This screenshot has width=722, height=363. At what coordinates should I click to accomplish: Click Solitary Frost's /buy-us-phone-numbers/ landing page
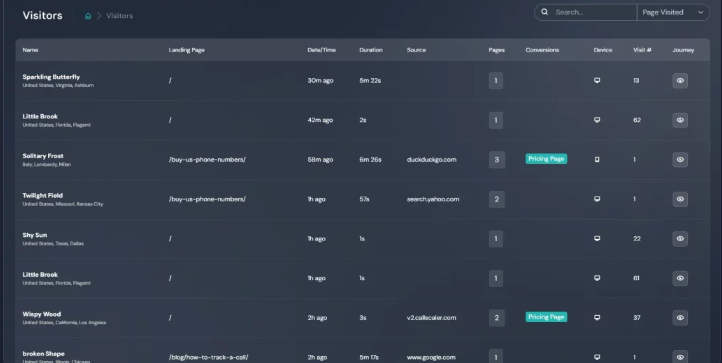click(207, 160)
